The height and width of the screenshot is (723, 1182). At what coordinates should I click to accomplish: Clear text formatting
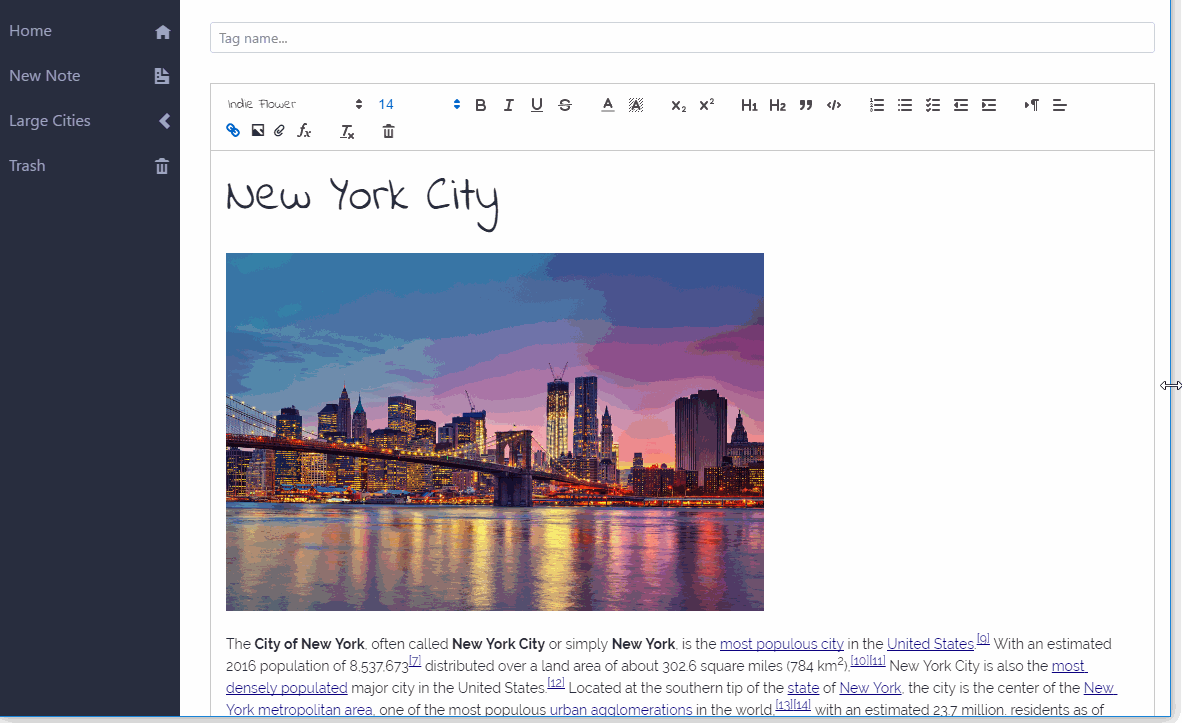click(347, 132)
